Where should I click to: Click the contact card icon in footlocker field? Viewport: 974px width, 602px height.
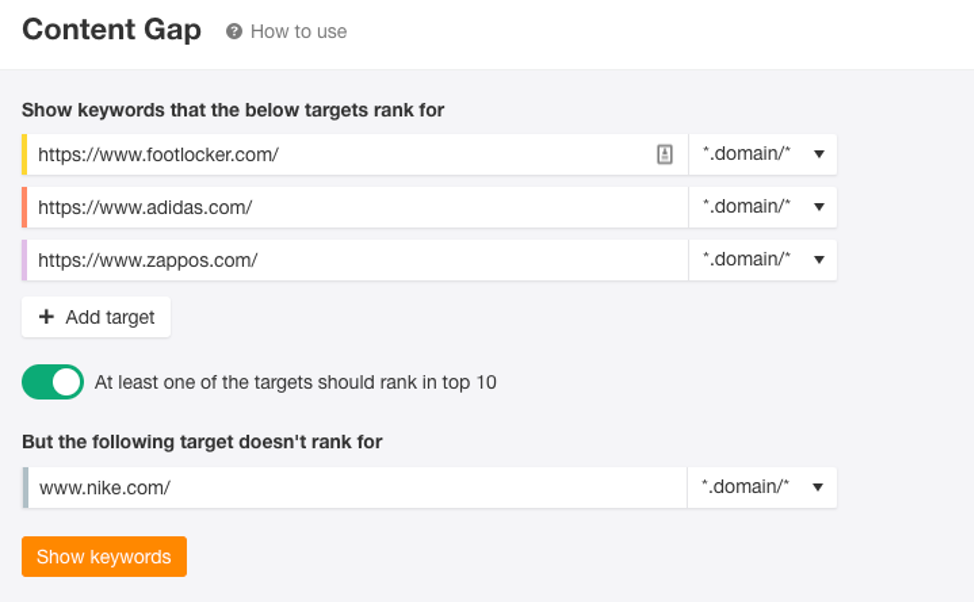pos(665,154)
